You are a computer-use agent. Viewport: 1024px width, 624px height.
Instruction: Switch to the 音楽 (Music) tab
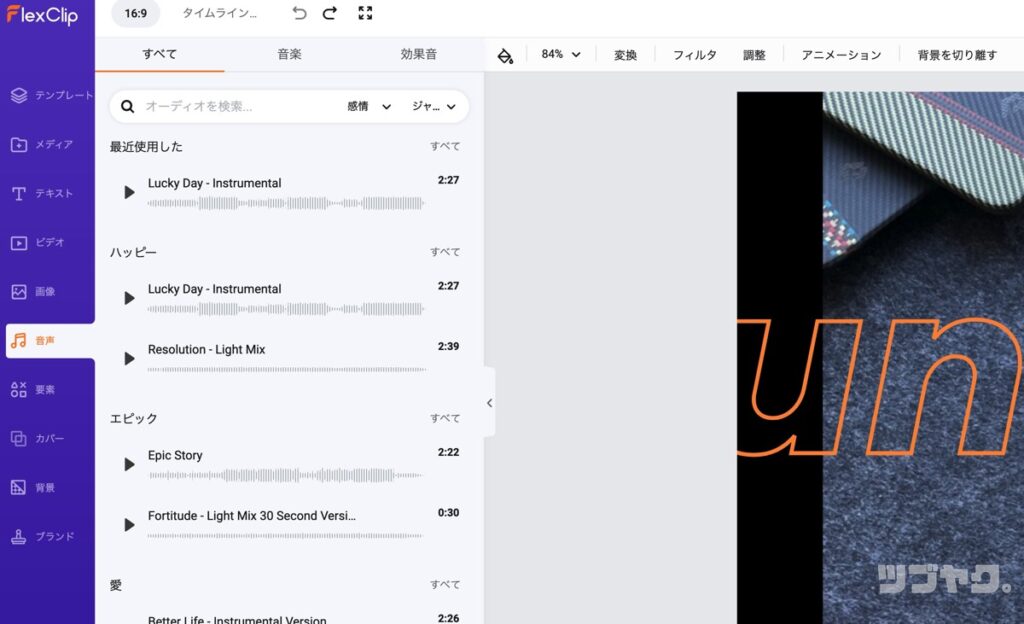(289, 54)
